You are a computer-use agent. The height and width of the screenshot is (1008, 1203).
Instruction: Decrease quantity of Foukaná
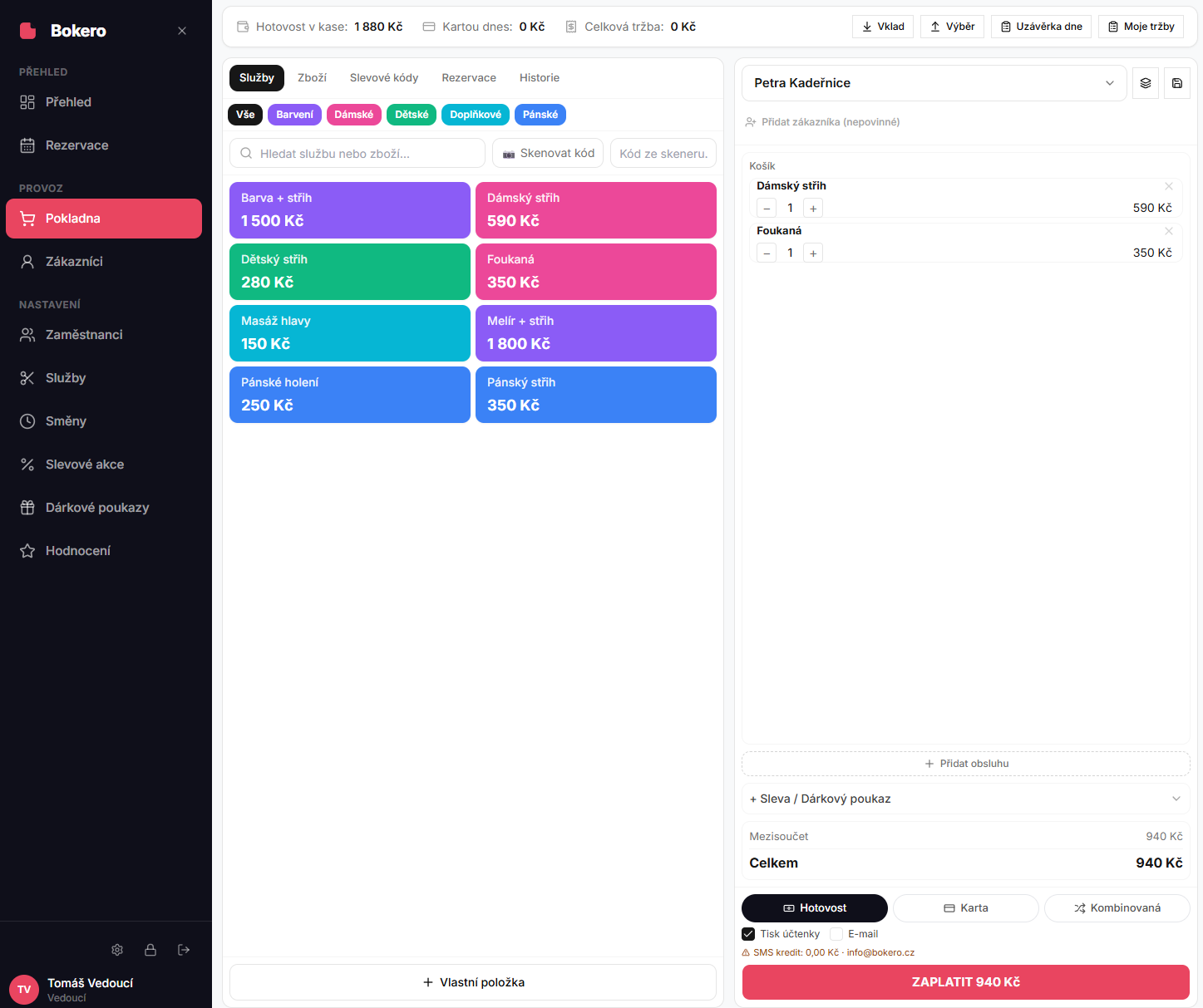pyautogui.click(x=767, y=253)
